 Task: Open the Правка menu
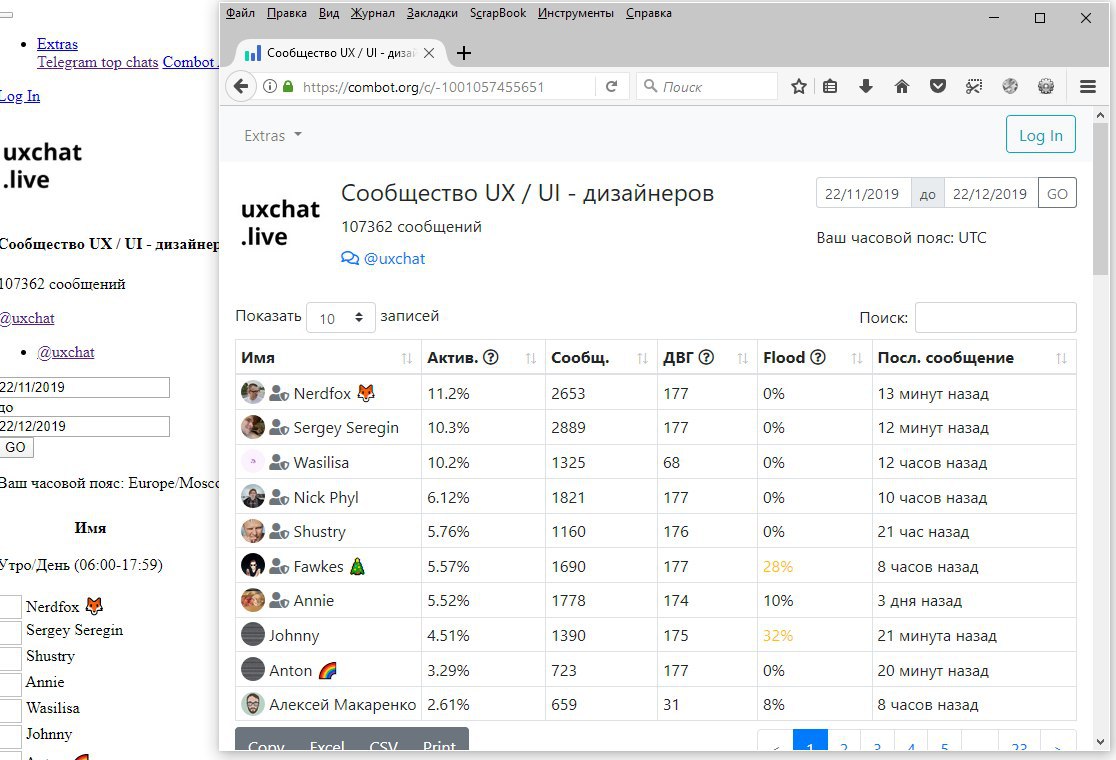tap(287, 13)
